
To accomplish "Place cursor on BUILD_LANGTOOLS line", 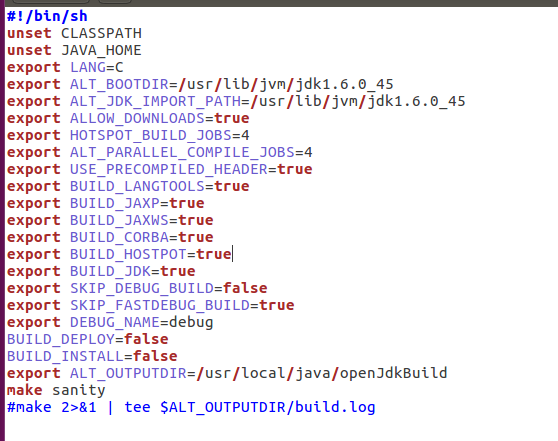I will point(128,186).
